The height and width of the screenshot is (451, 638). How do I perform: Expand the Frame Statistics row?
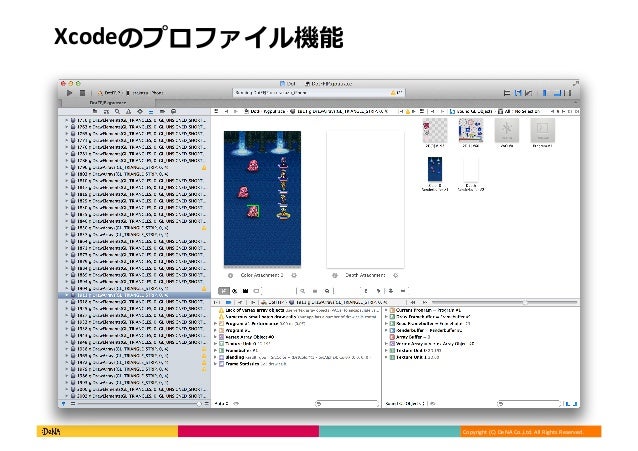(x=216, y=364)
